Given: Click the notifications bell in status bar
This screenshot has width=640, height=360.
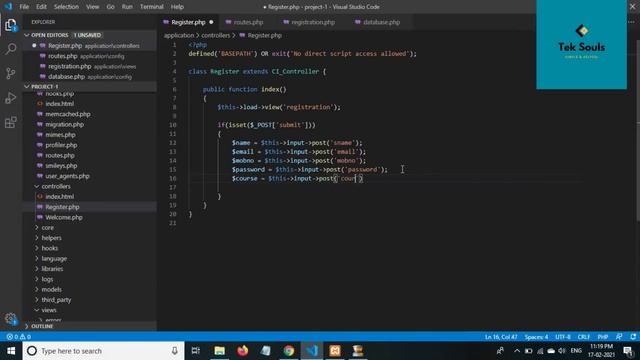Looking at the screenshot, I should (x=633, y=337).
